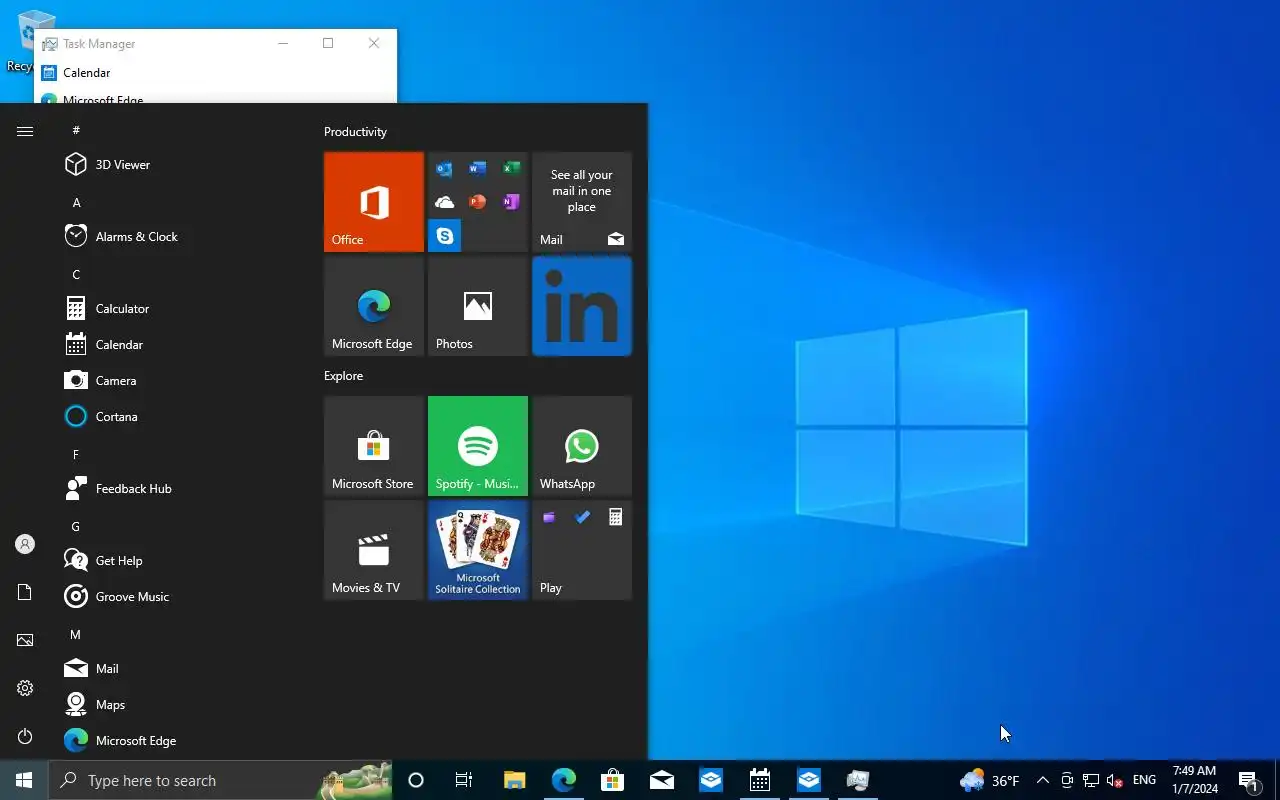
Task: Launch Outlook from the Office folder tile
Action: (x=444, y=169)
